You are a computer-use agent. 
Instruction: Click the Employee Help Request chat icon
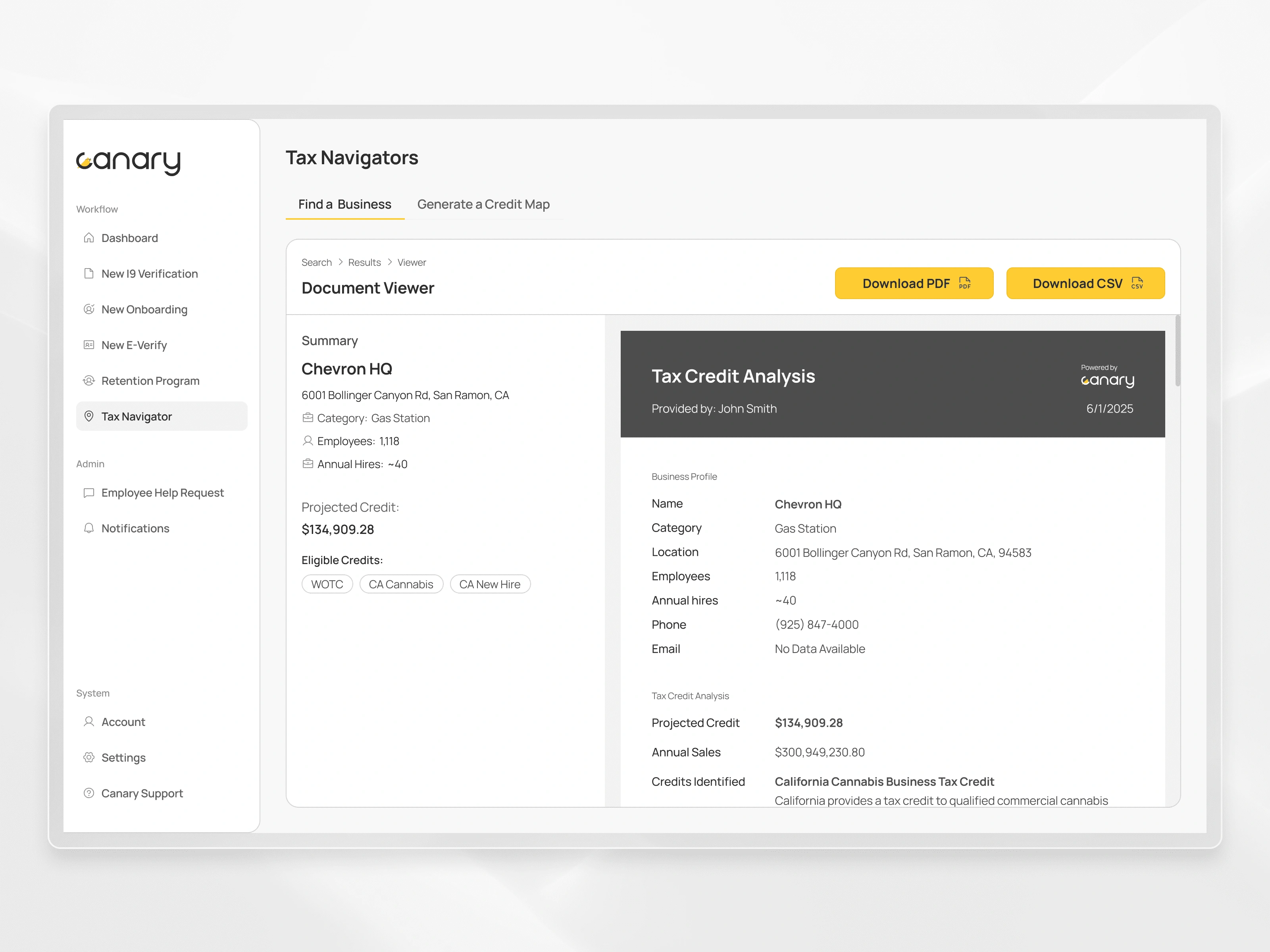89,492
